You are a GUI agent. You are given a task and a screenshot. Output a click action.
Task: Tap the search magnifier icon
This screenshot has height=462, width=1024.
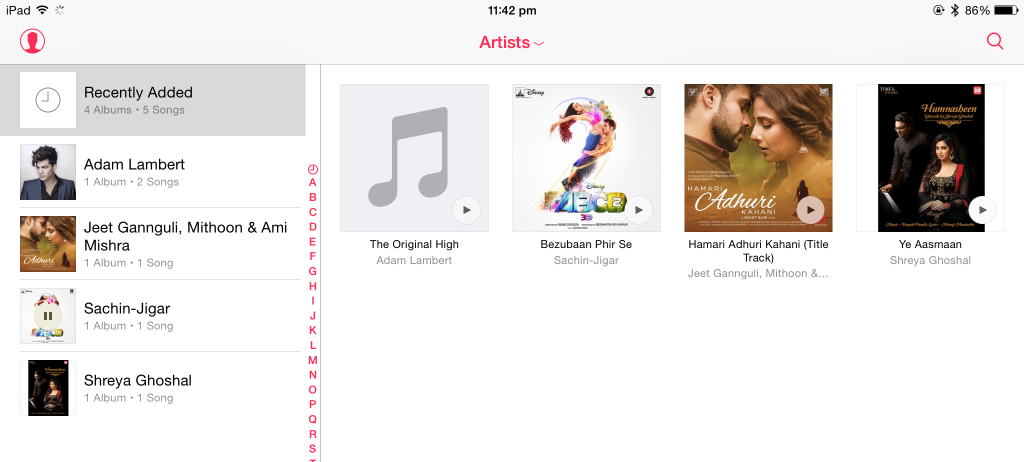point(994,41)
